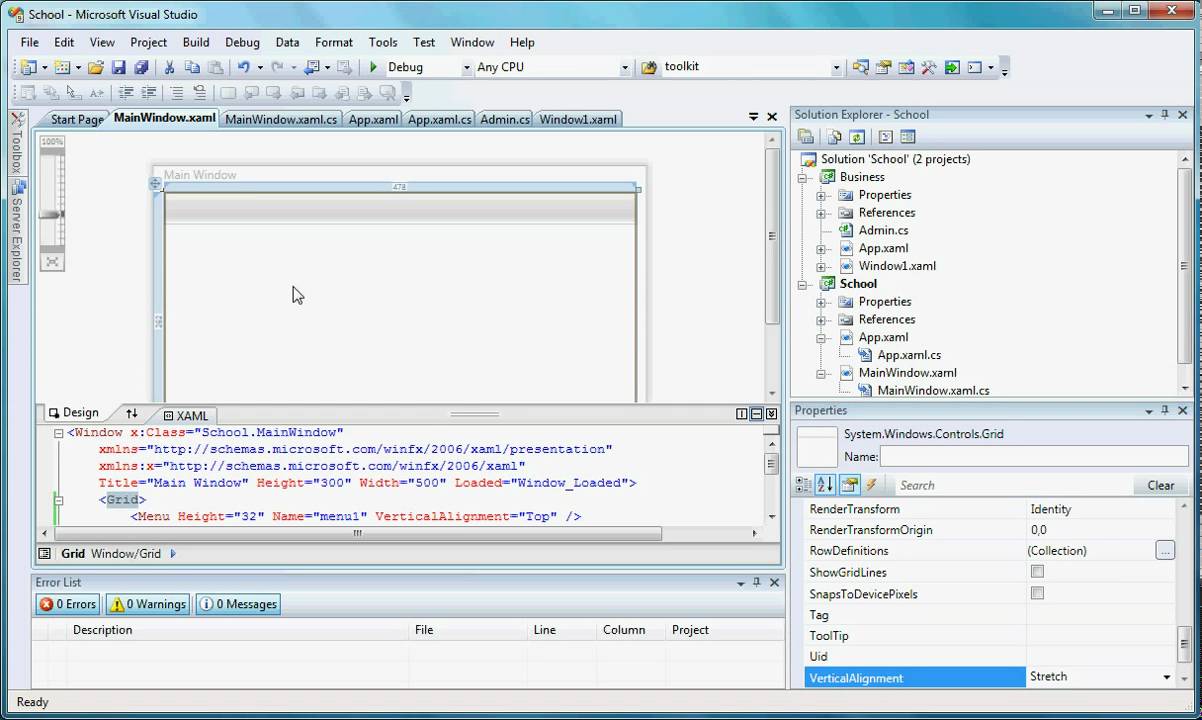Sort properties alphabetically with the AZ icon

pyautogui.click(x=825, y=485)
